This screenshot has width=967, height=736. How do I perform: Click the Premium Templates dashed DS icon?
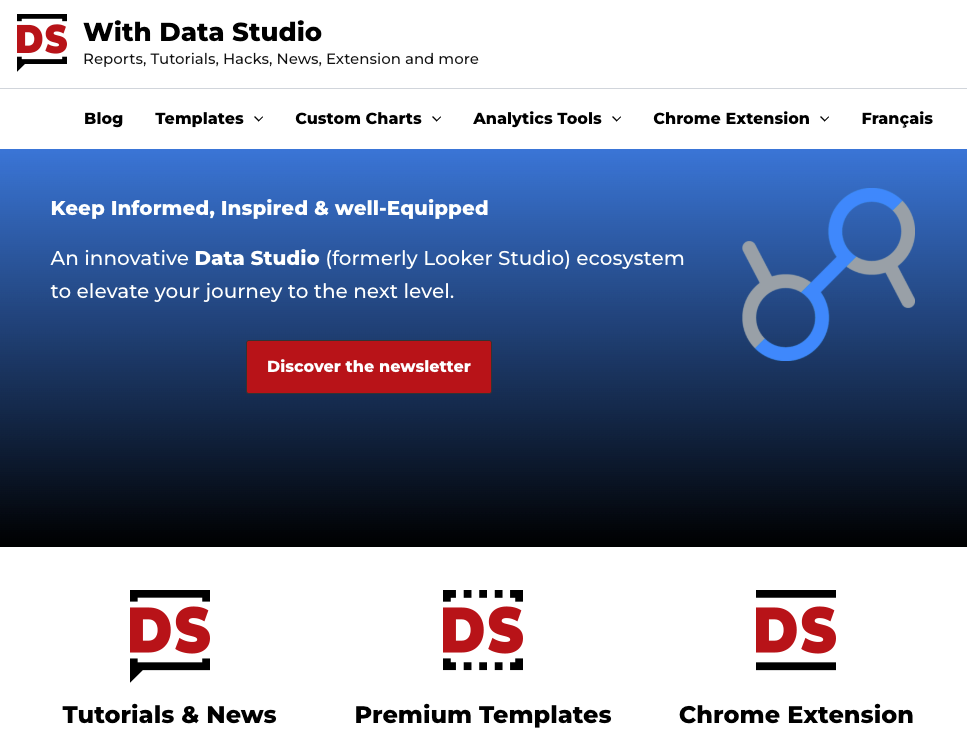pos(483,630)
